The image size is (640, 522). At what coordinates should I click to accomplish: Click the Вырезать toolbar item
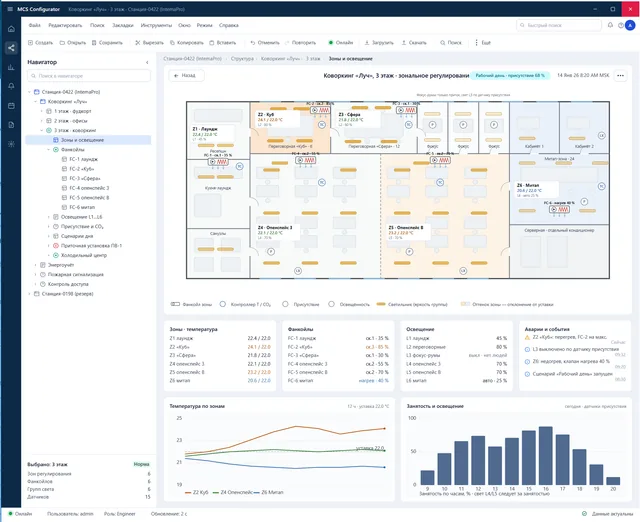[149, 42]
